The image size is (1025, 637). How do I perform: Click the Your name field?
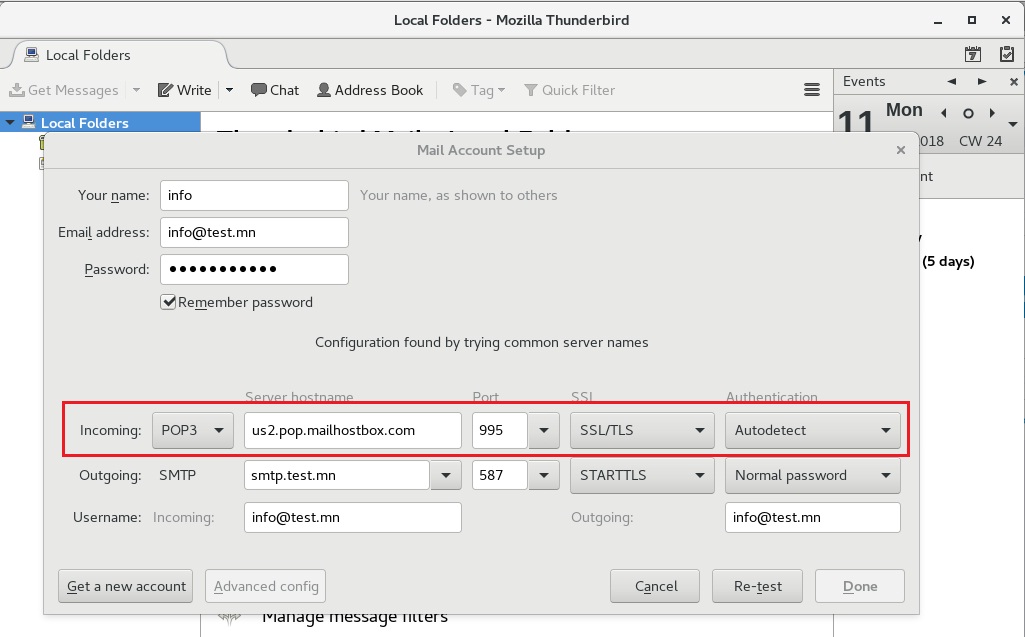point(254,196)
